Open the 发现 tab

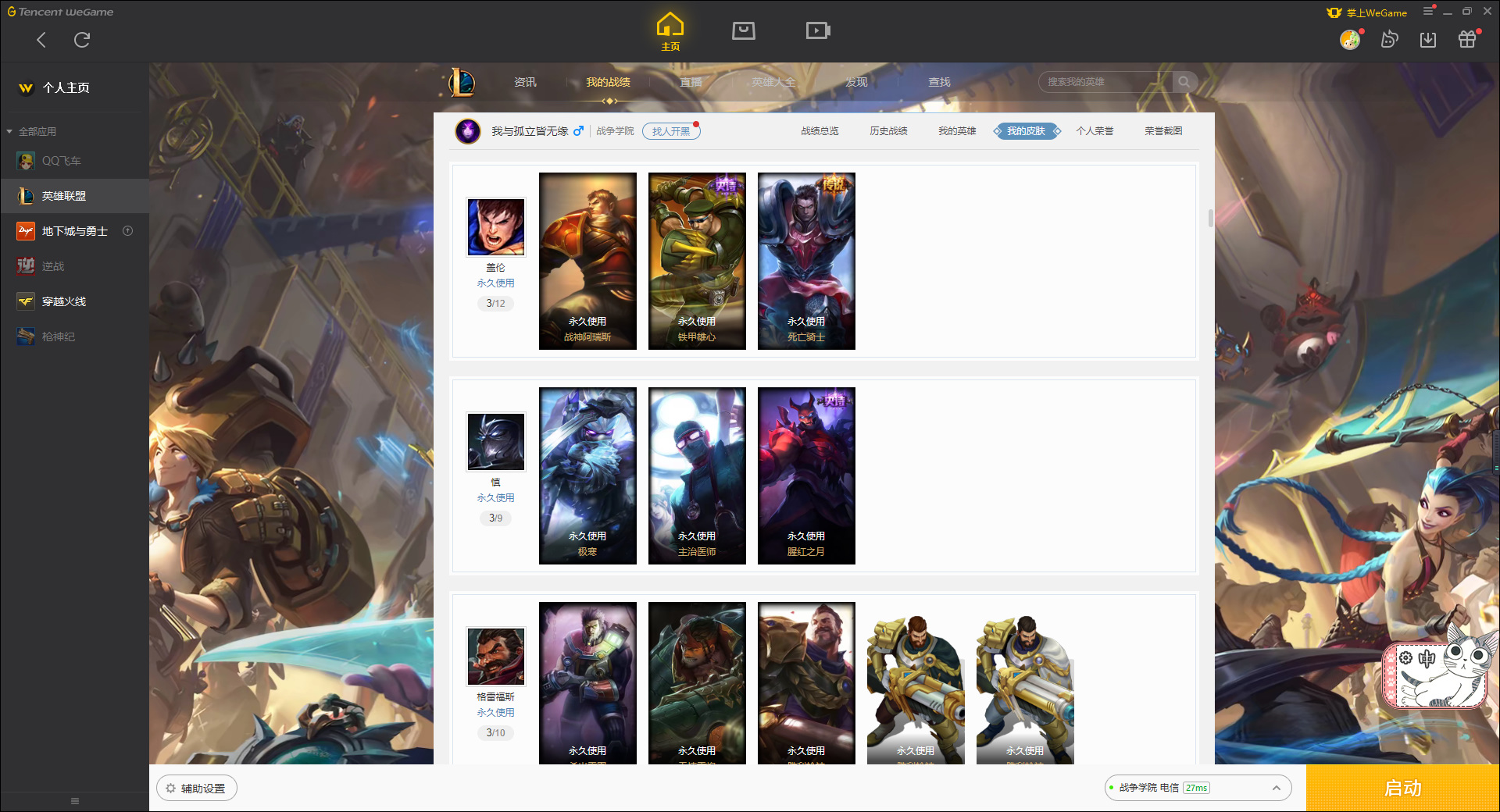point(856,82)
